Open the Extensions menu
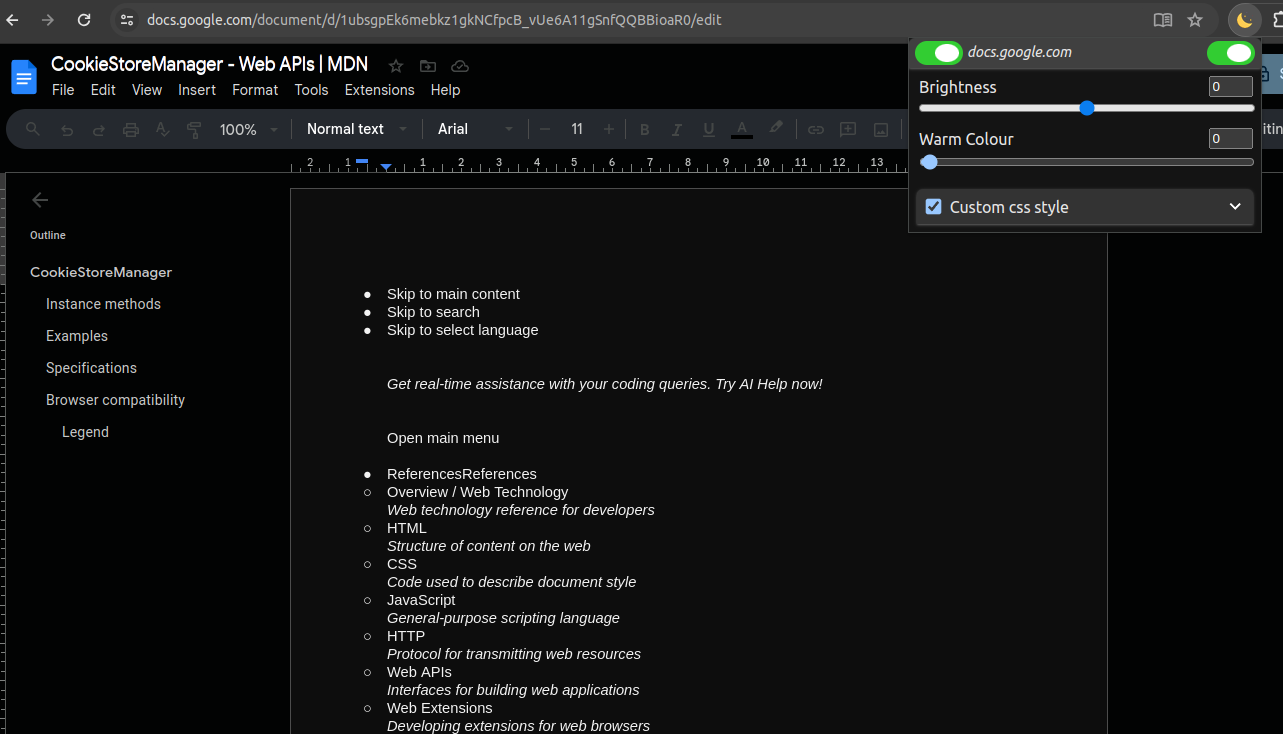 [x=379, y=90]
